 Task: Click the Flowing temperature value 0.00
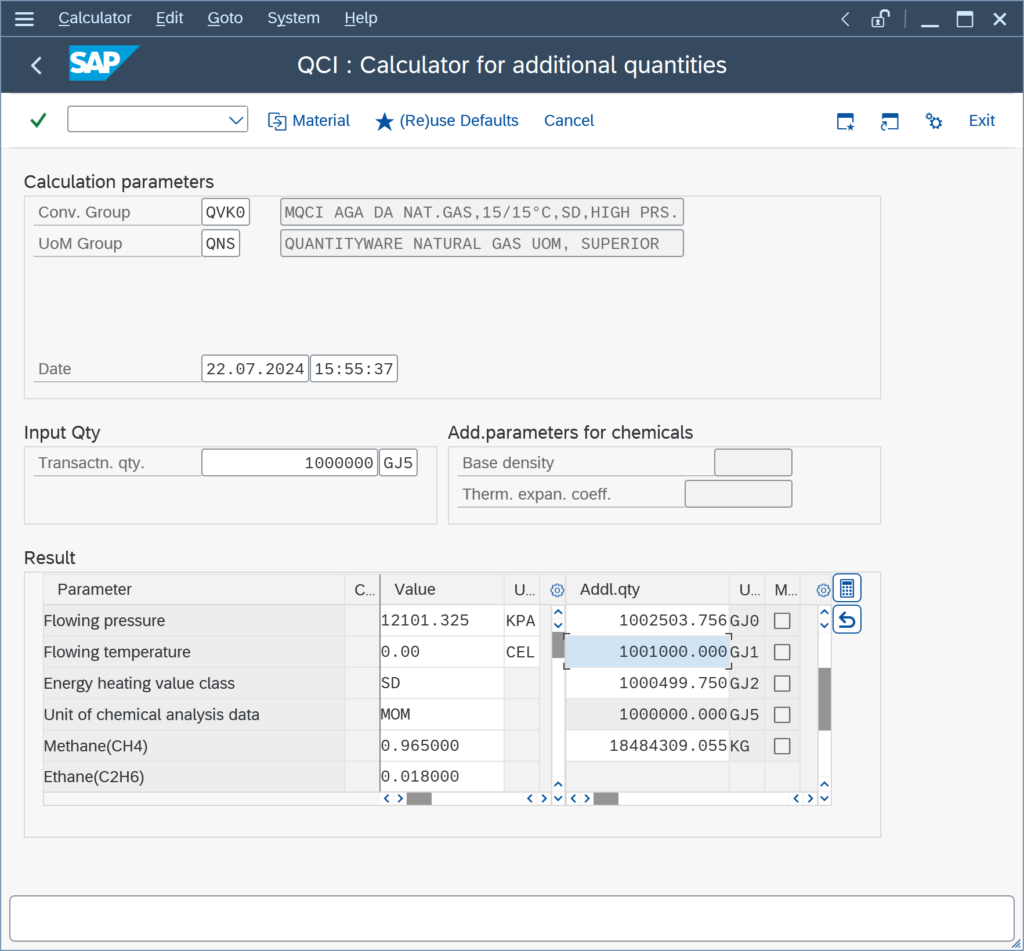441,652
